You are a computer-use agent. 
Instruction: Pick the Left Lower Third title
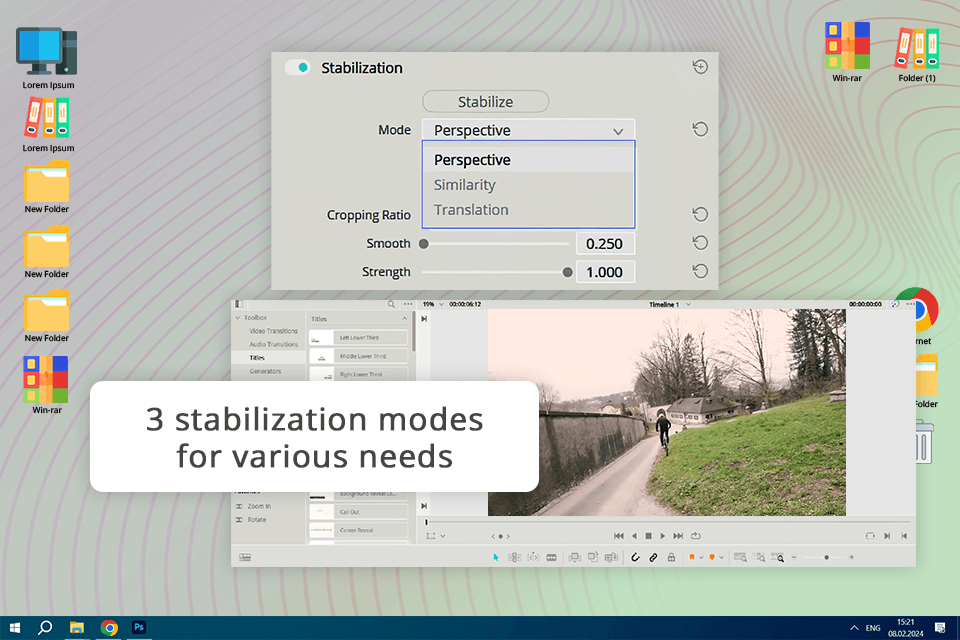pos(358,338)
